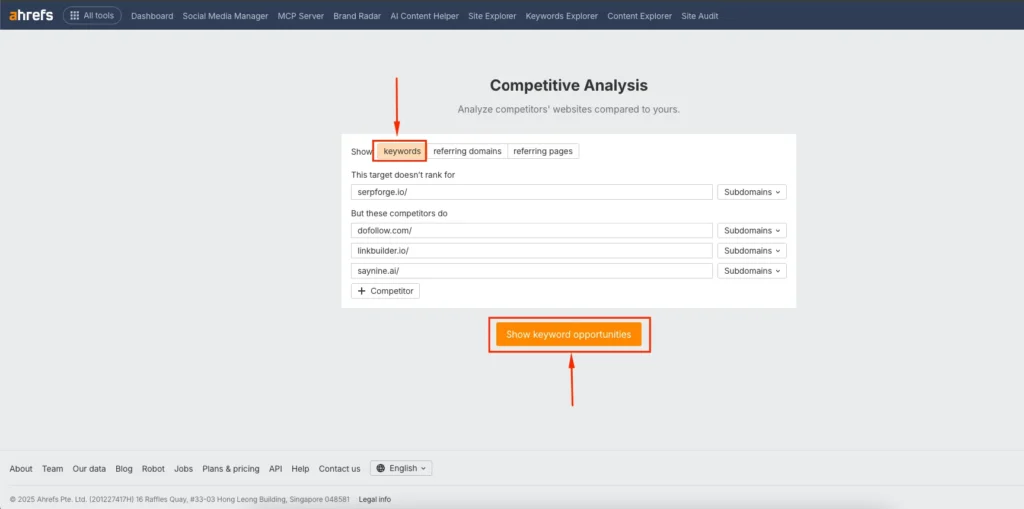Select the referring pages option

point(543,151)
